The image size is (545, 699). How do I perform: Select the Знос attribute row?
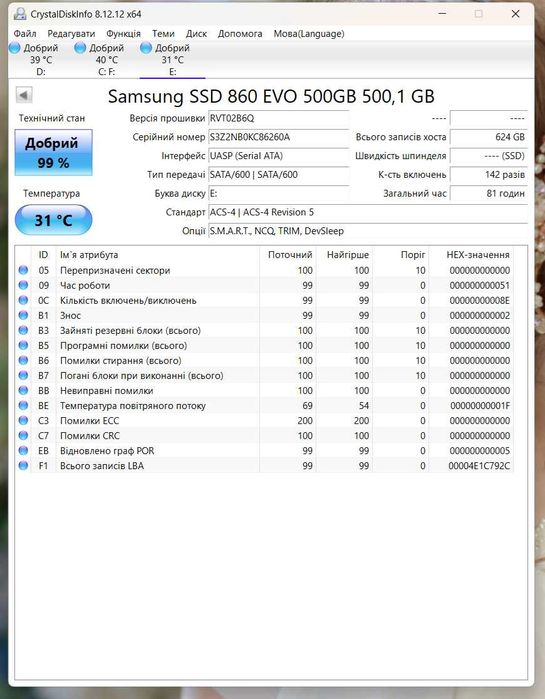(x=265, y=315)
